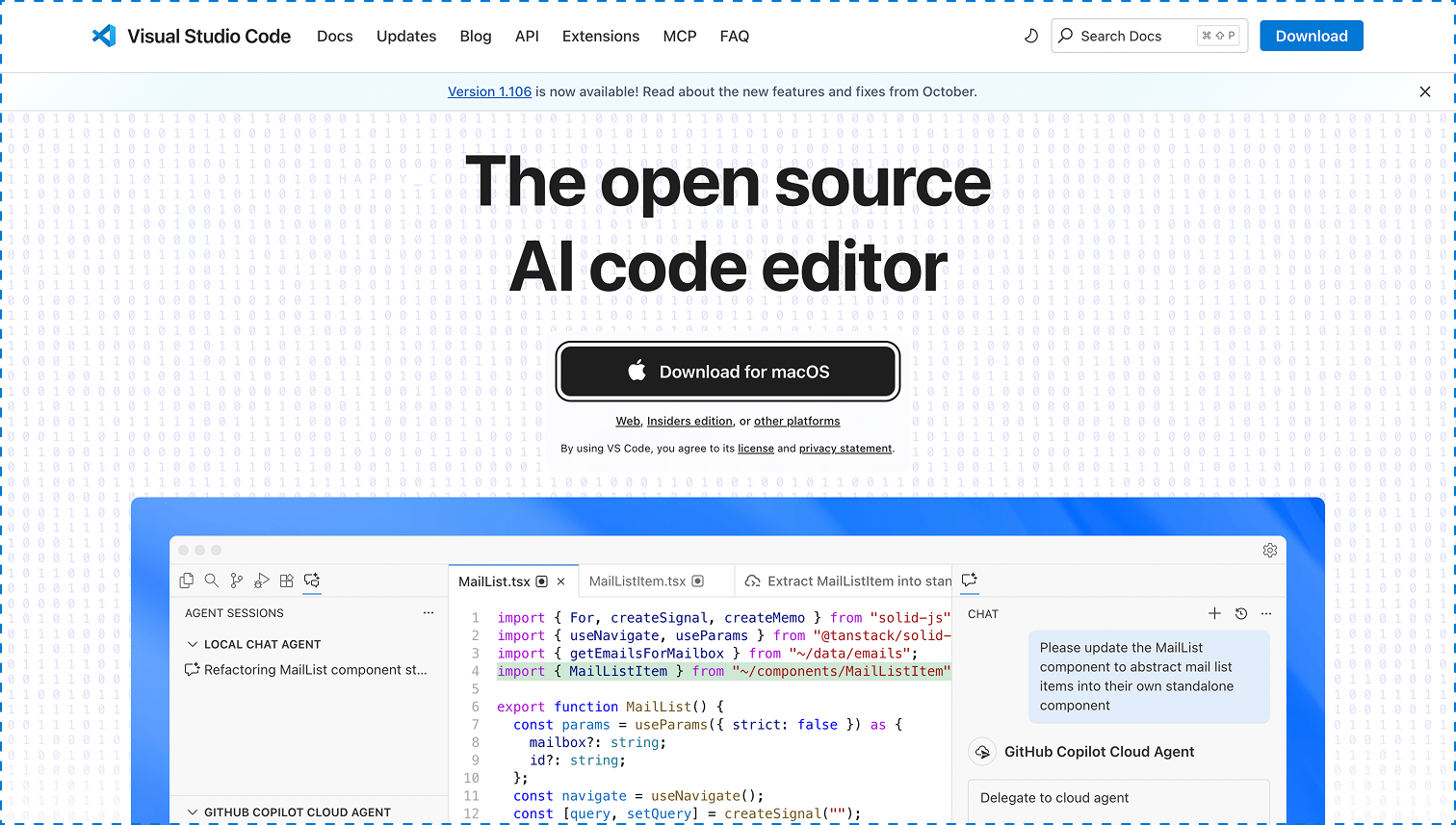Image resolution: width=1456 pixels, height=825 pixels.
Task: Dismiss the Version 1.106 announcement banner
Action: [x=1425, y=91]
